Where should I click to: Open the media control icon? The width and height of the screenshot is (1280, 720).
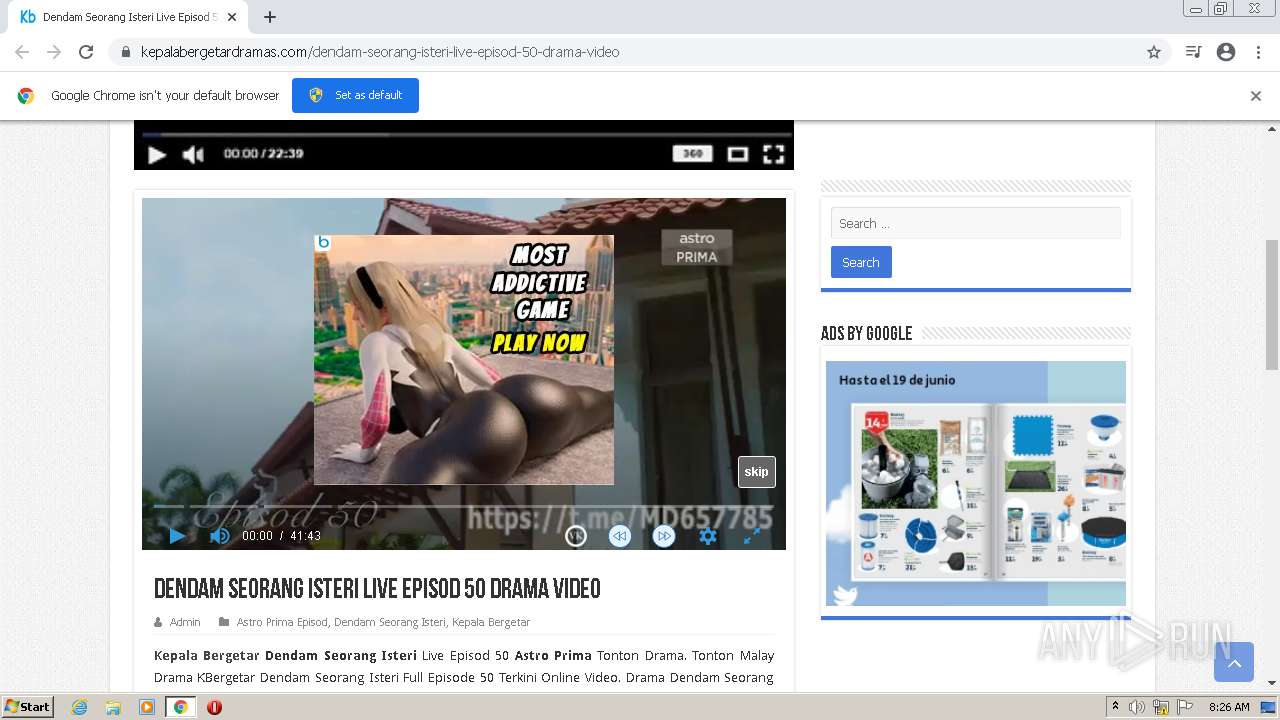1193,52
